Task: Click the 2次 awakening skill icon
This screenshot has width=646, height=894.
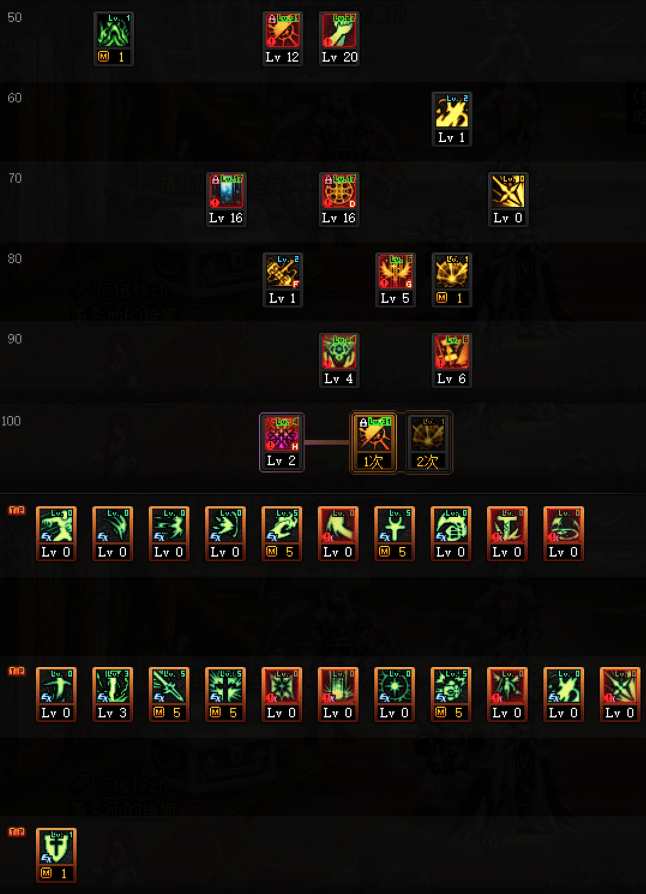Action: pyautogui.click(x=428, y=442)
